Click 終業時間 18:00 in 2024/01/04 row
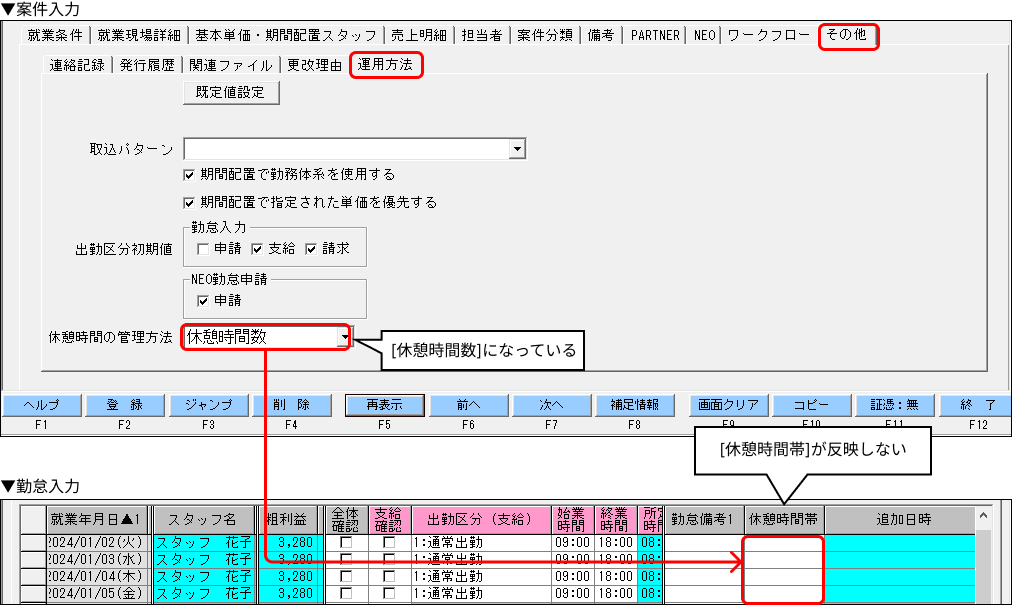Image resolution: width=1024 pixels, height=605 pixels. coord(616,576)
